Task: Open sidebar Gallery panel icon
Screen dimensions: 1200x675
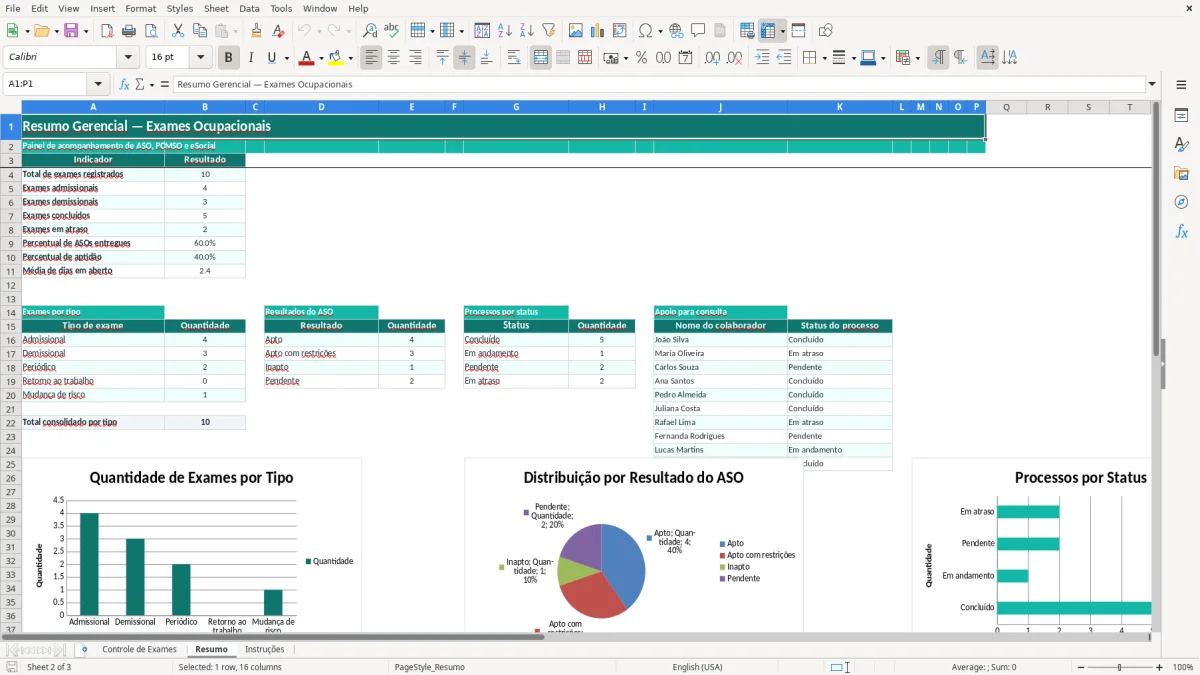Action: 1181,173
